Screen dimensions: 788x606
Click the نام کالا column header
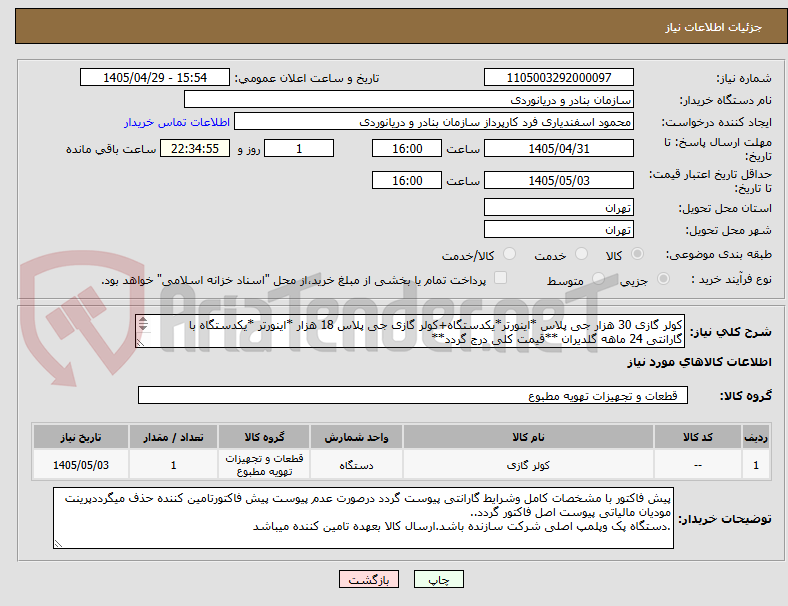(x=528, y=437)
